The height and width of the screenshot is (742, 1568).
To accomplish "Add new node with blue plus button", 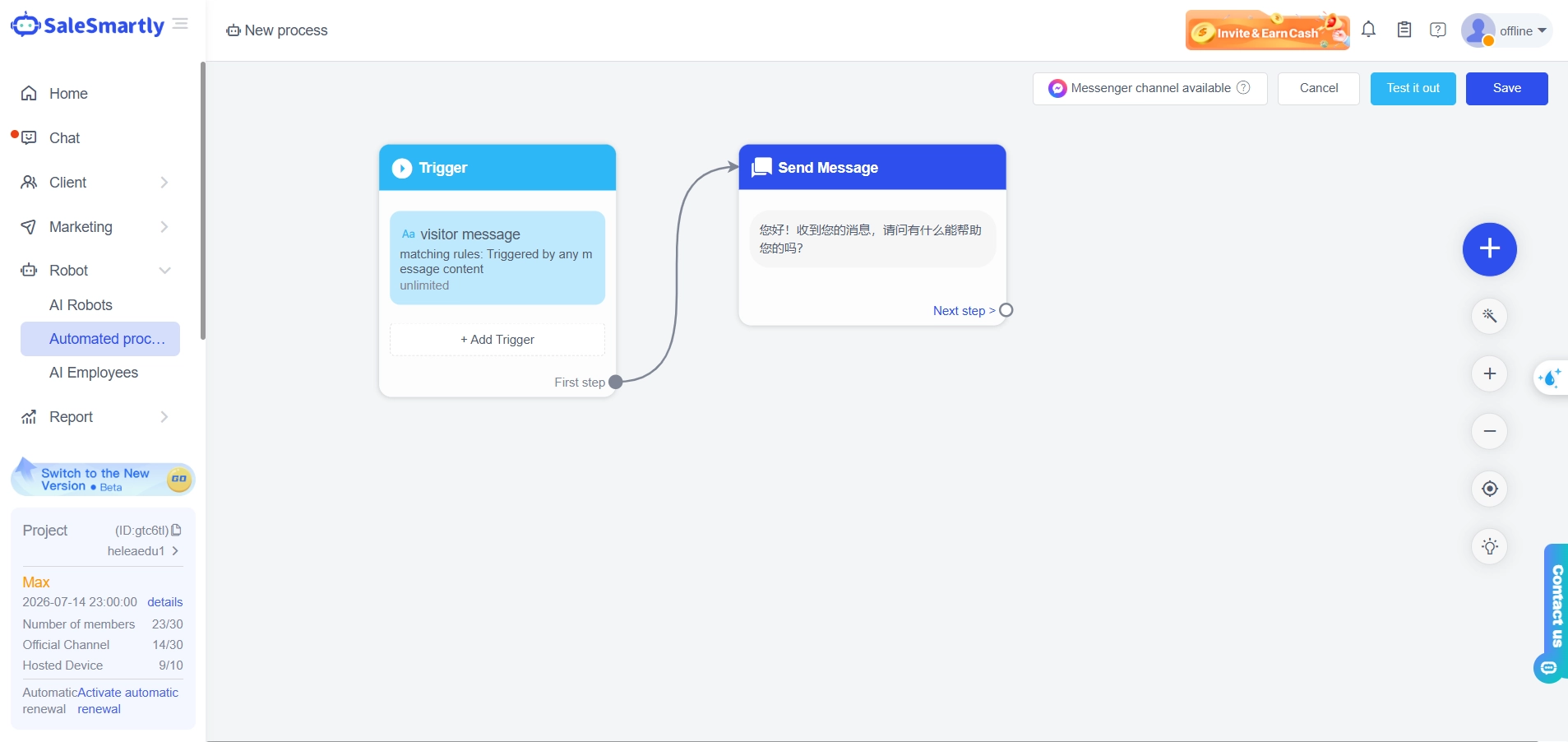I will pyautogui.click(x=1489, y=249).
